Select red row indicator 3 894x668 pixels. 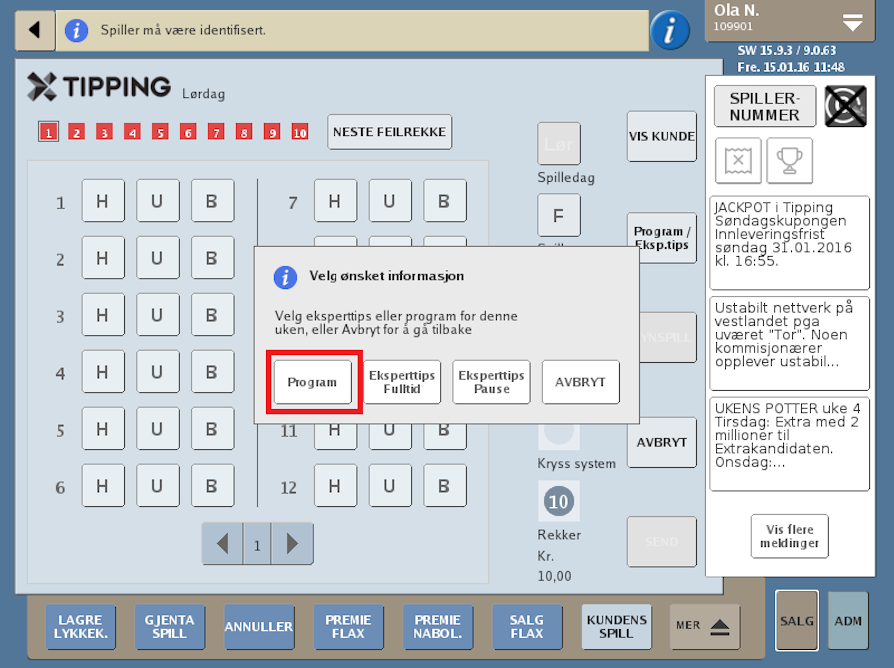[104, 132]
